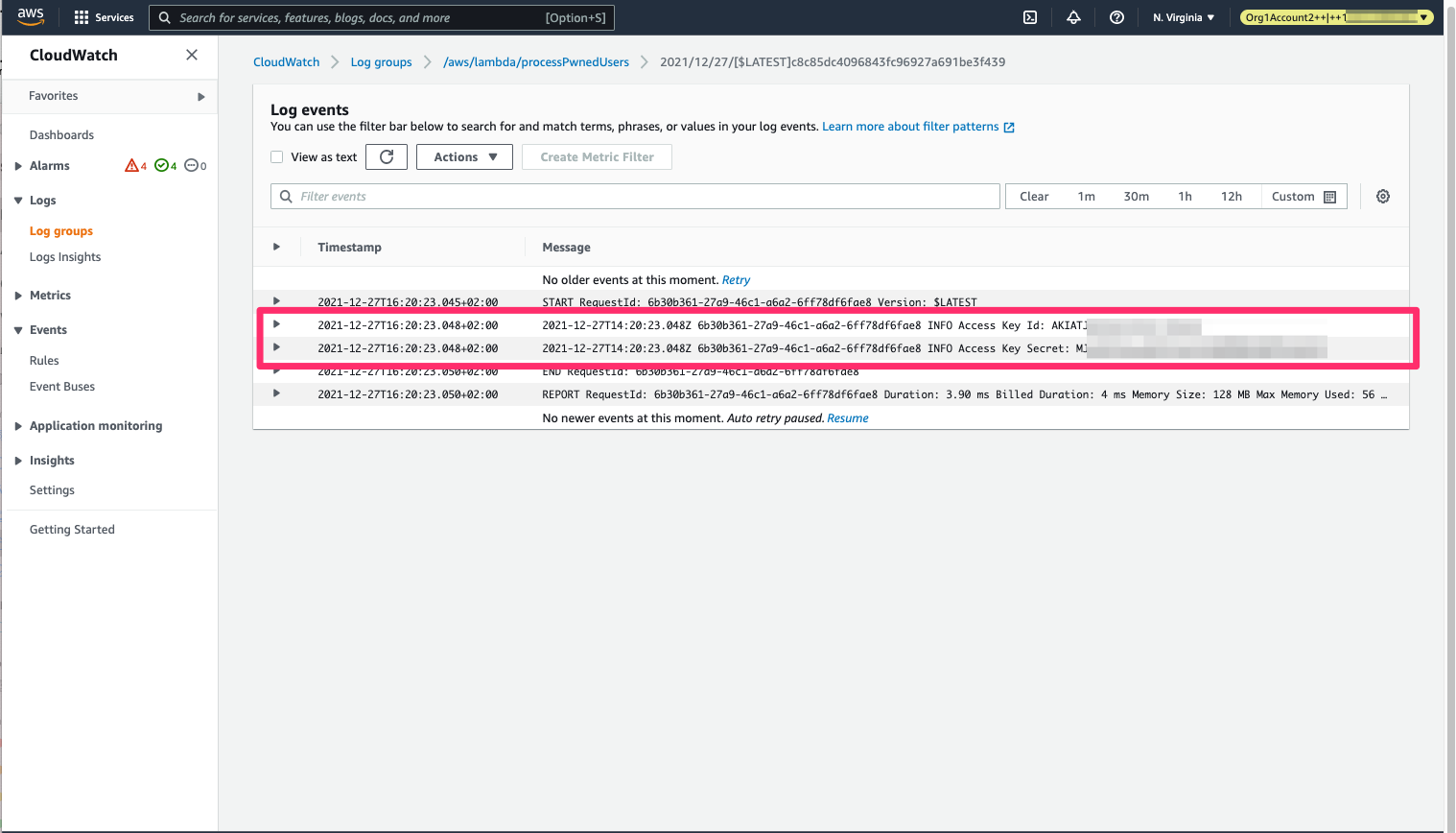Sort by the Timestamp column header
This screenshot has height=833, width=1456.
pos(349,248)
